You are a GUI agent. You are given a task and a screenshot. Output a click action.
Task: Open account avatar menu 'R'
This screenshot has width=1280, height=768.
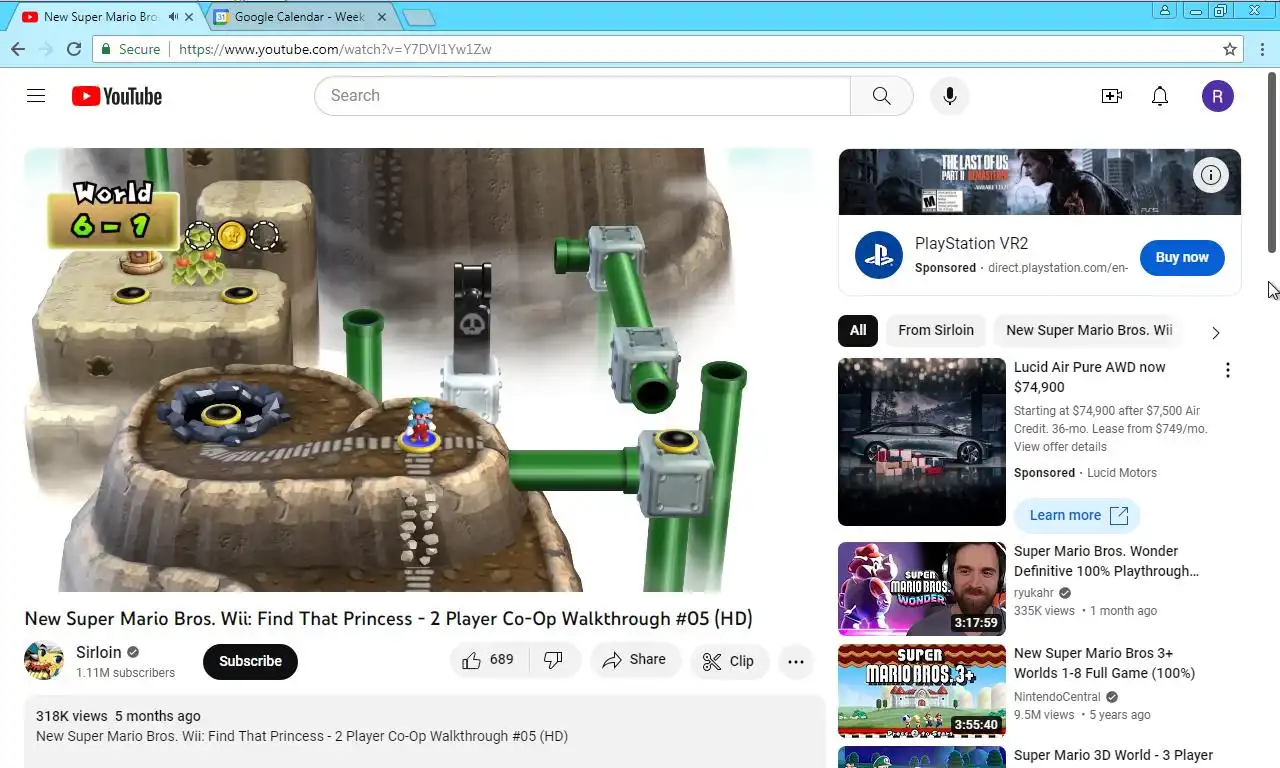(x=1217, y=96)
